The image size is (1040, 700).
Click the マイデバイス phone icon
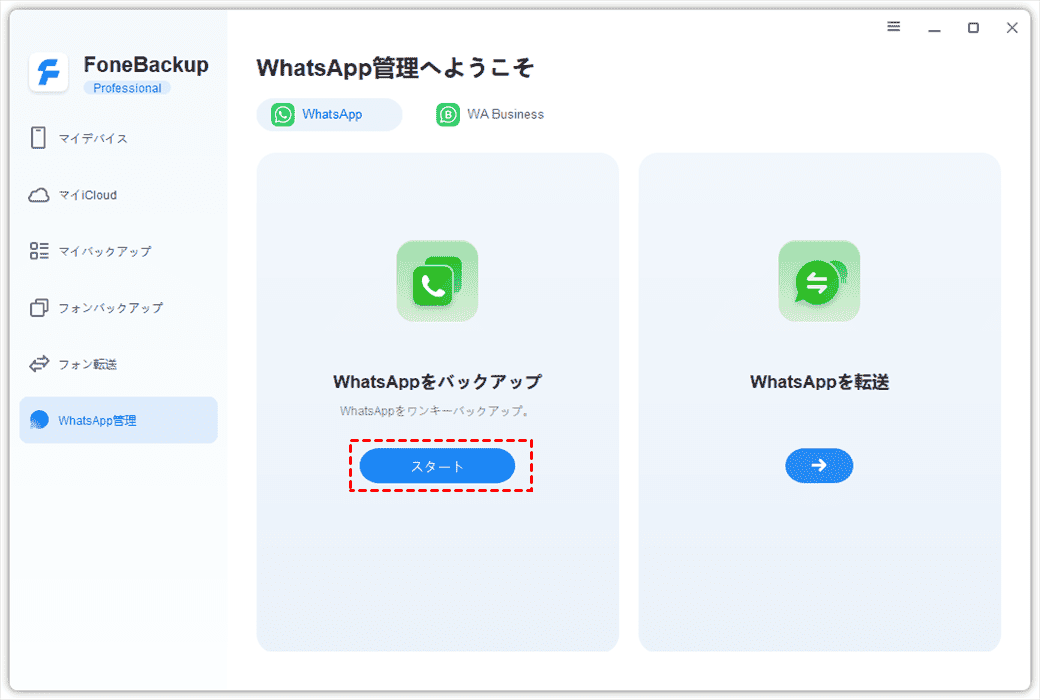[38, 138]
